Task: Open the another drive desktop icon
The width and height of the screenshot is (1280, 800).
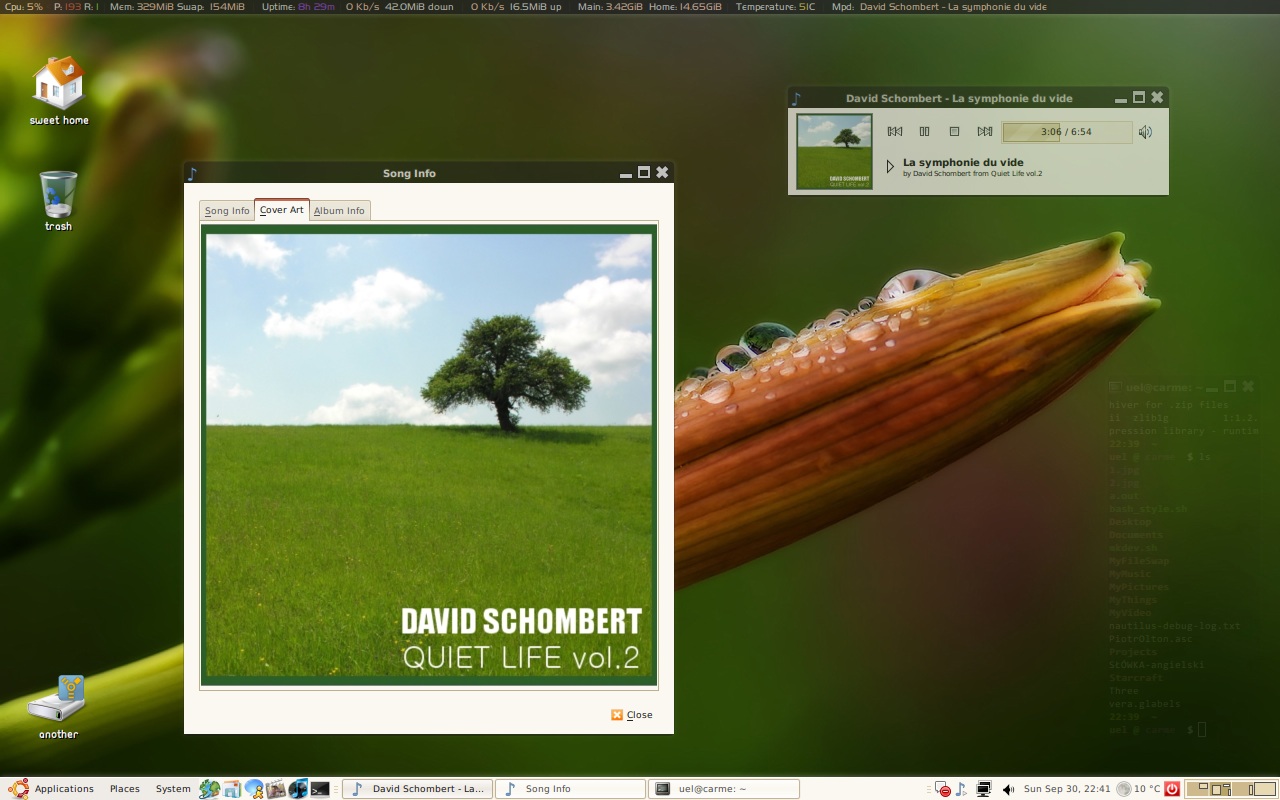Action: [58, 707]
